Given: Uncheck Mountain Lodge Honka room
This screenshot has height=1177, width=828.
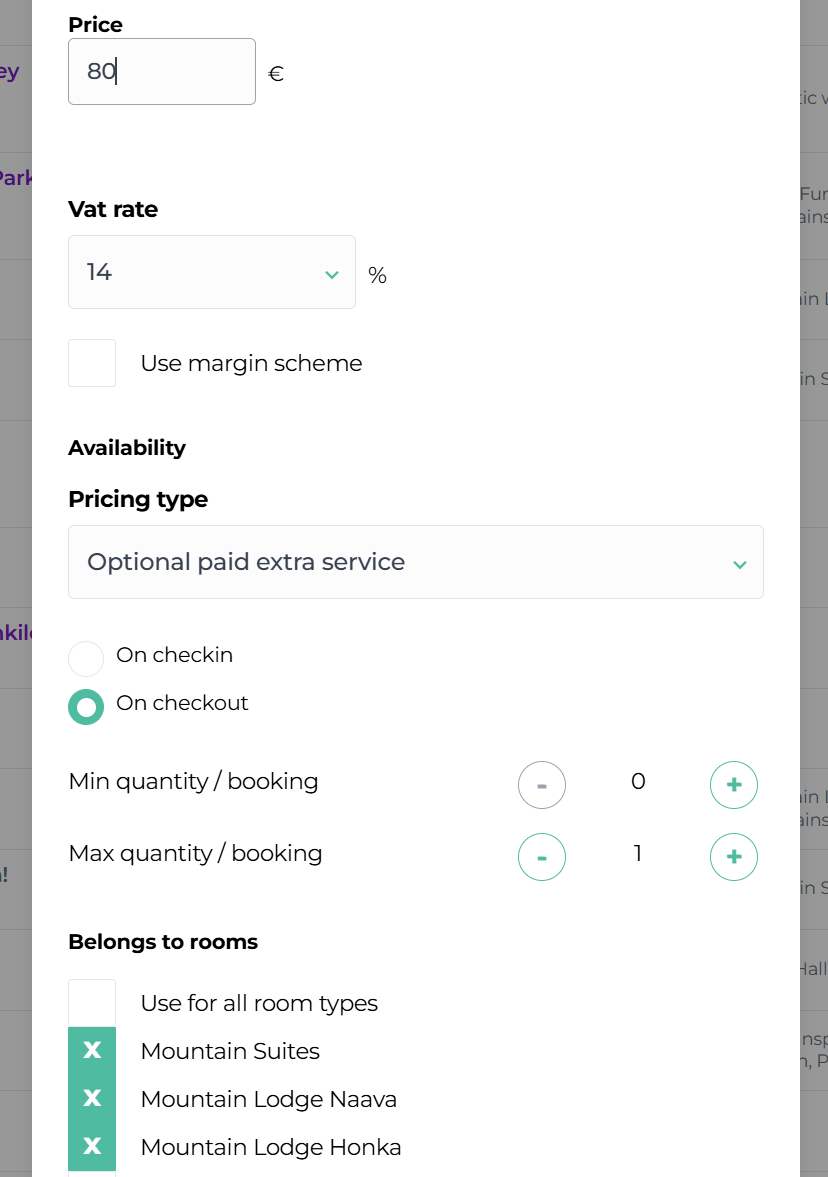Looking at the screenshot, I should click(x=92, y=1147).
